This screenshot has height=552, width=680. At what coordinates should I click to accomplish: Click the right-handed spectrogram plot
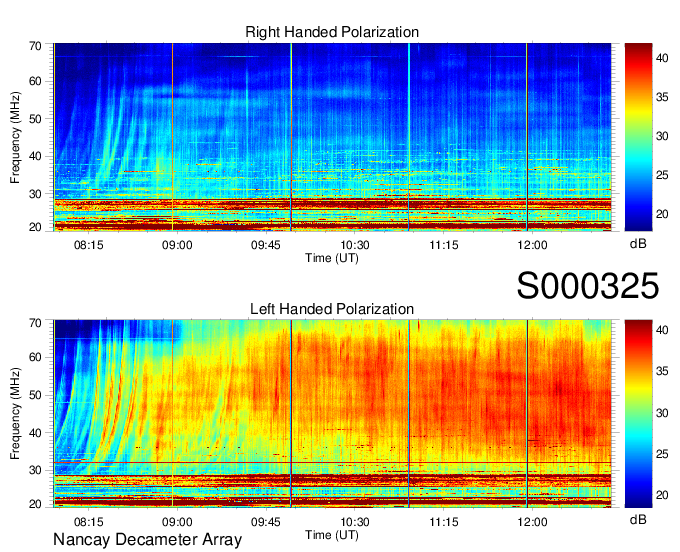(x=332, y=137)
